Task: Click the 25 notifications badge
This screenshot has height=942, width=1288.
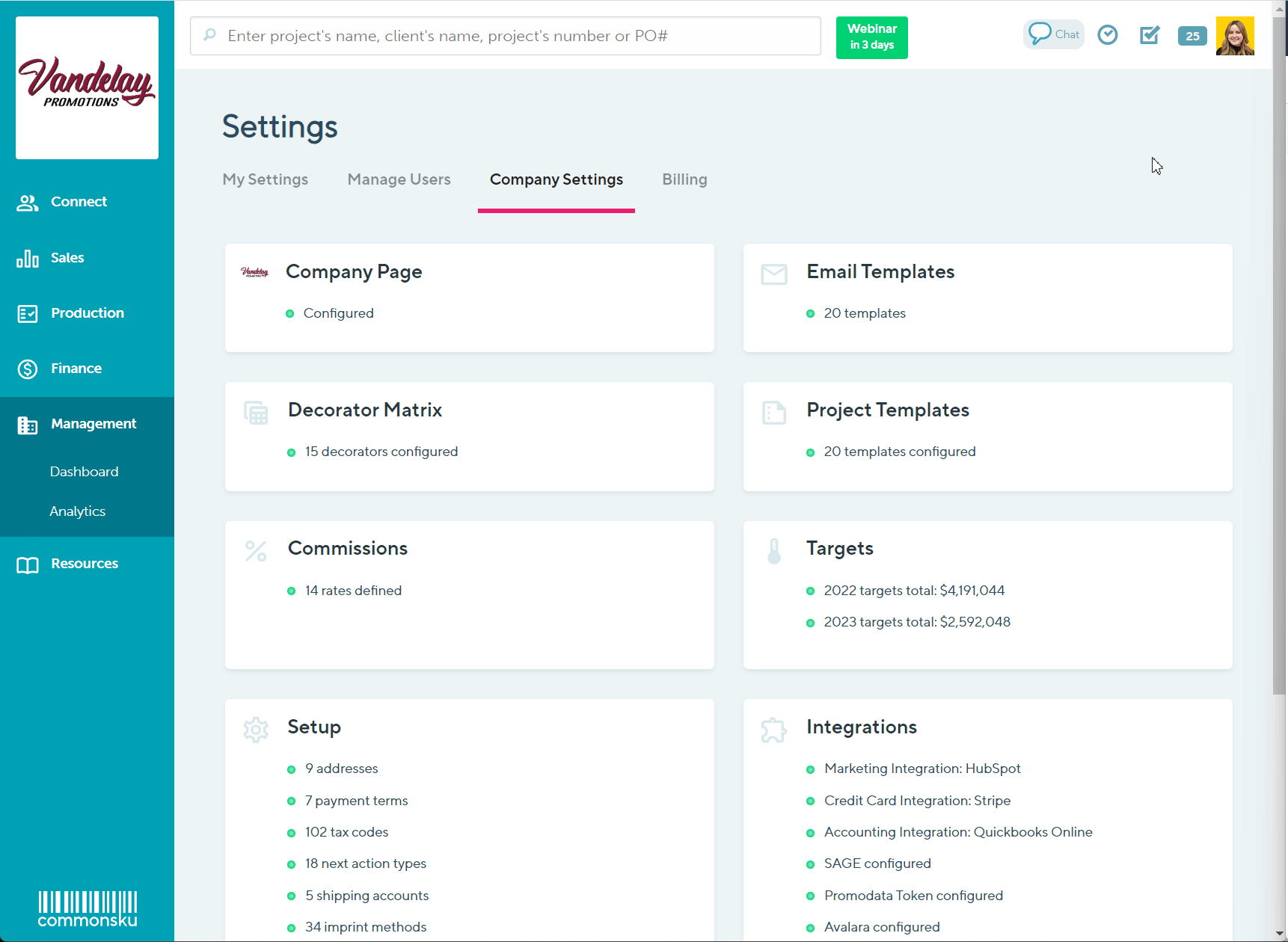Action: point(1192,36)
